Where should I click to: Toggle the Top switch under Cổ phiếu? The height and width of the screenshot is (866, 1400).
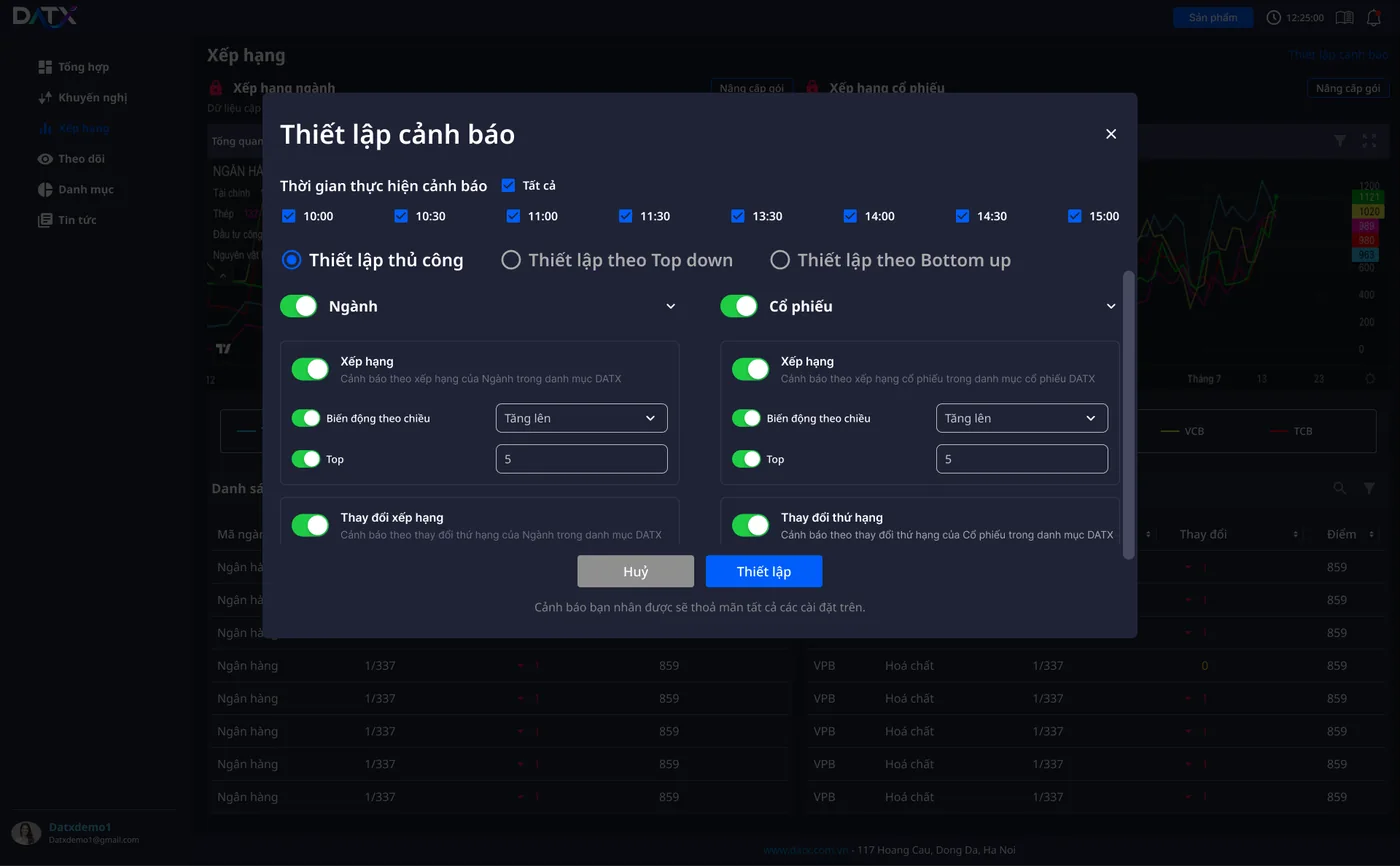coord(746,459)
